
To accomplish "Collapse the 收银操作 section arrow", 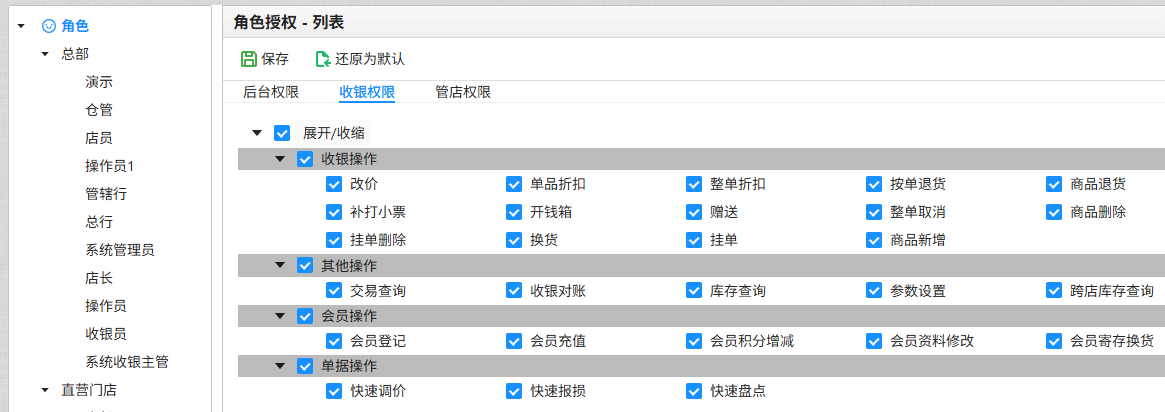I will coord(280,159).
